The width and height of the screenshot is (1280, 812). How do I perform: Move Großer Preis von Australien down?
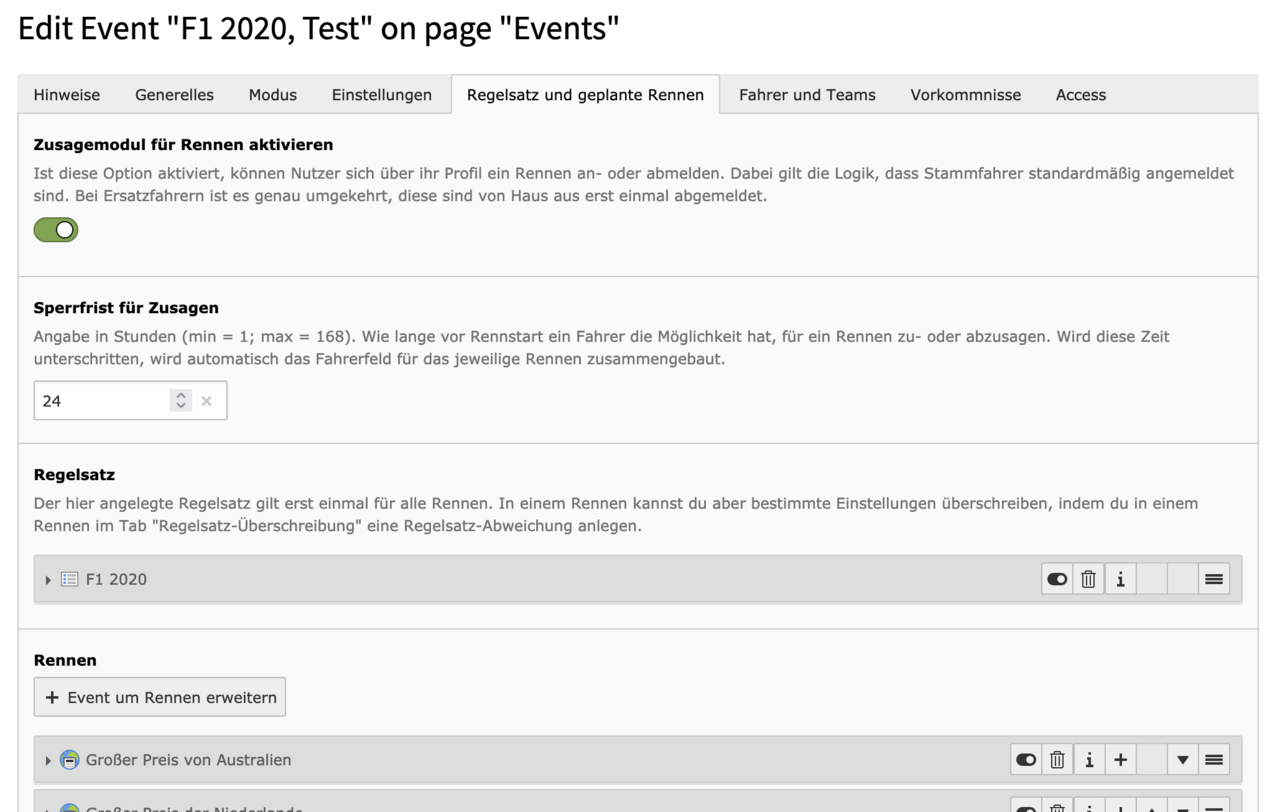(1182, 760)
